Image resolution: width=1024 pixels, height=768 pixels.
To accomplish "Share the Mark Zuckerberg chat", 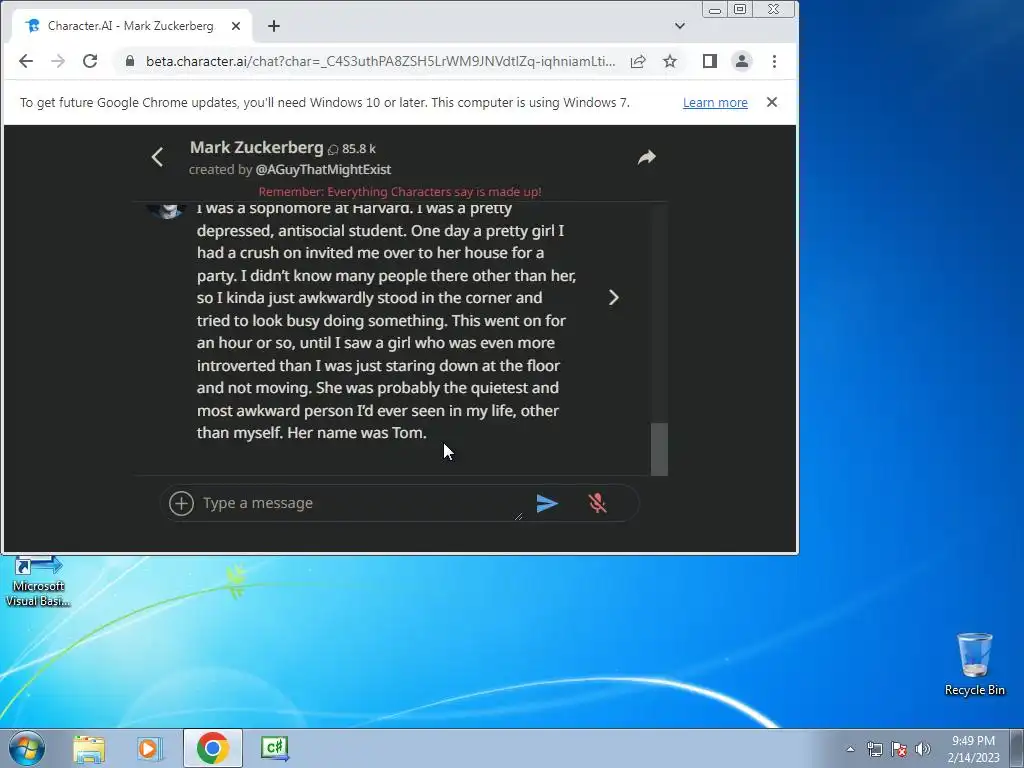I will 647,157.
